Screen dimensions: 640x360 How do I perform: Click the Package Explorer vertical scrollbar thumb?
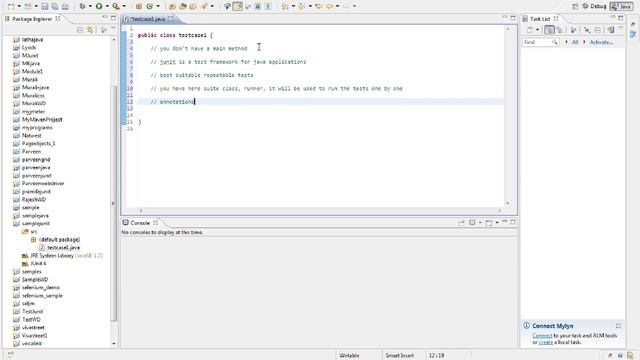[113, 202]
